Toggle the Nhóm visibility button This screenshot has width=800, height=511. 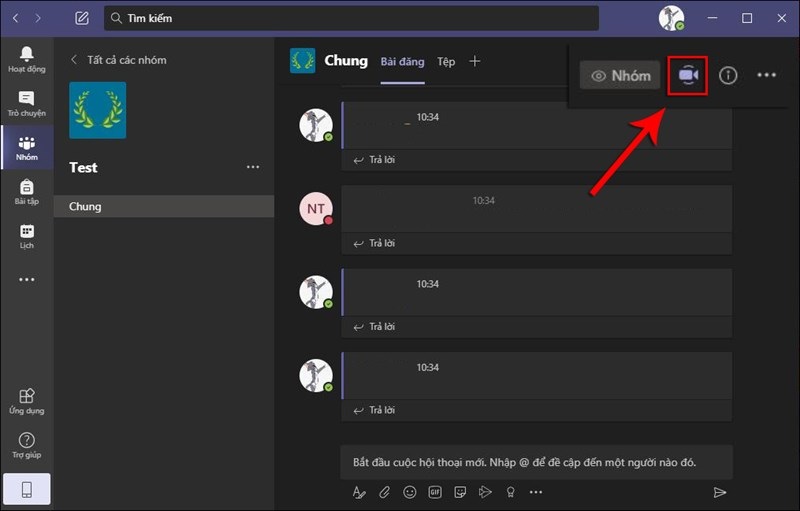tap(620, 76)
